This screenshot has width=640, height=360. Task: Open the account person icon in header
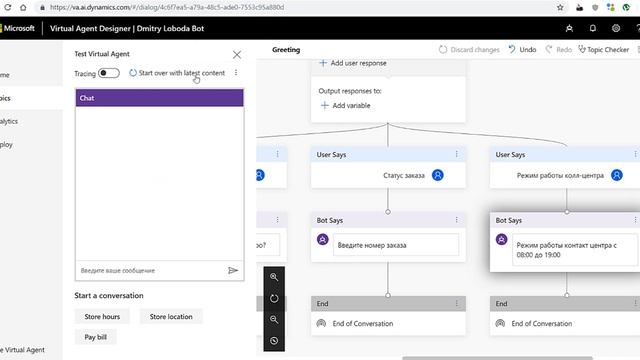(569, 28)
